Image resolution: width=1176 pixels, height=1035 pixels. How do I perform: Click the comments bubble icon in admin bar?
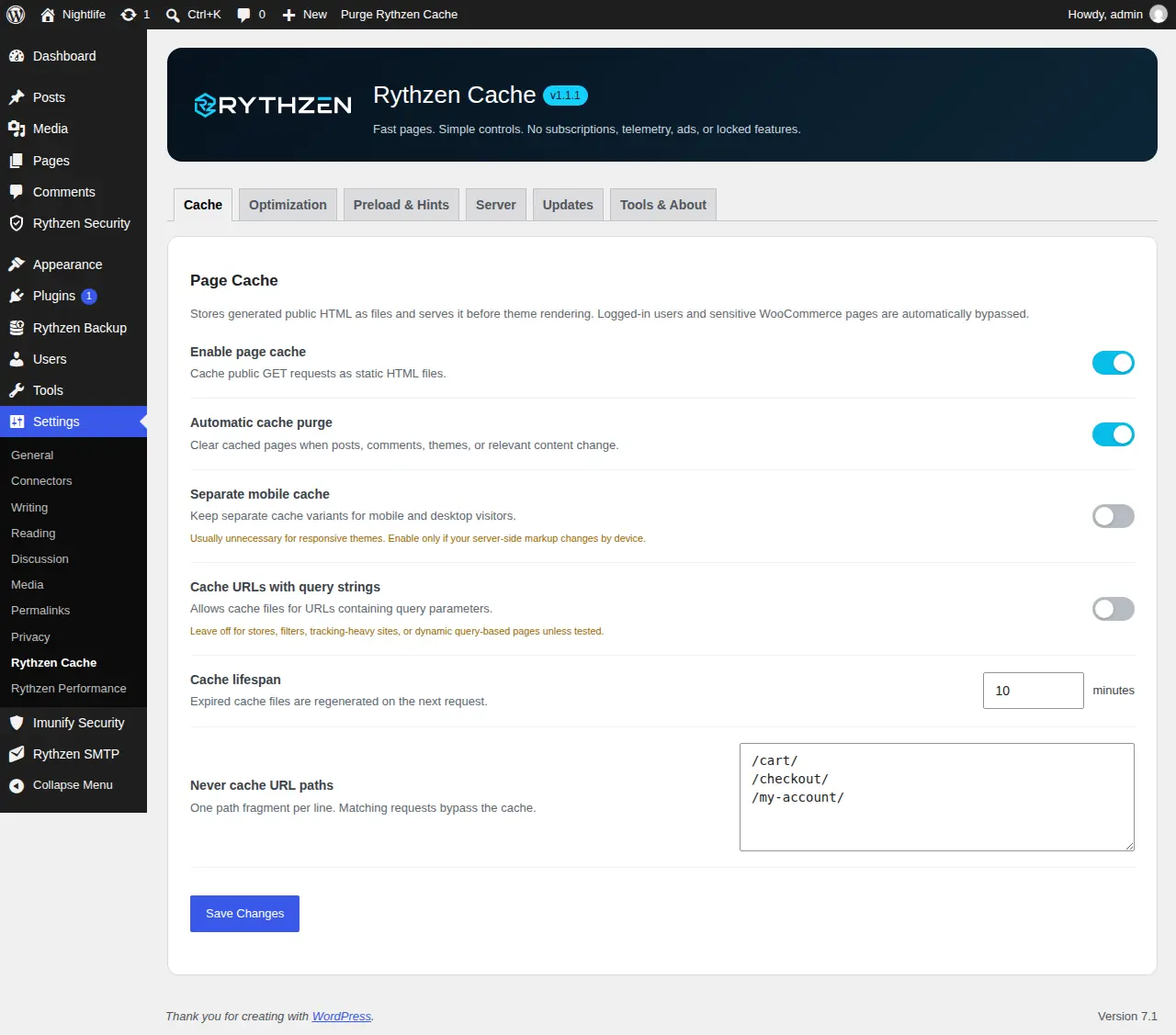click(243, 15)
